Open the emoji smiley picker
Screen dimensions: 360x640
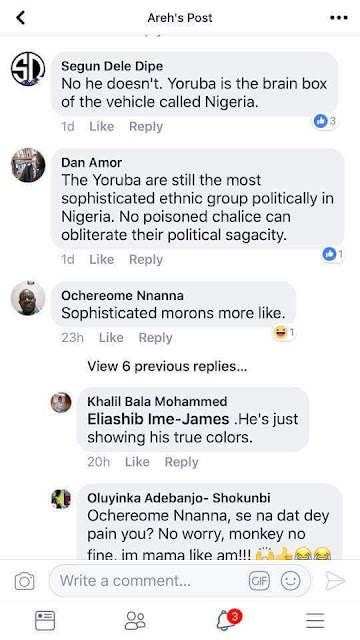click(x=291, y=581)
